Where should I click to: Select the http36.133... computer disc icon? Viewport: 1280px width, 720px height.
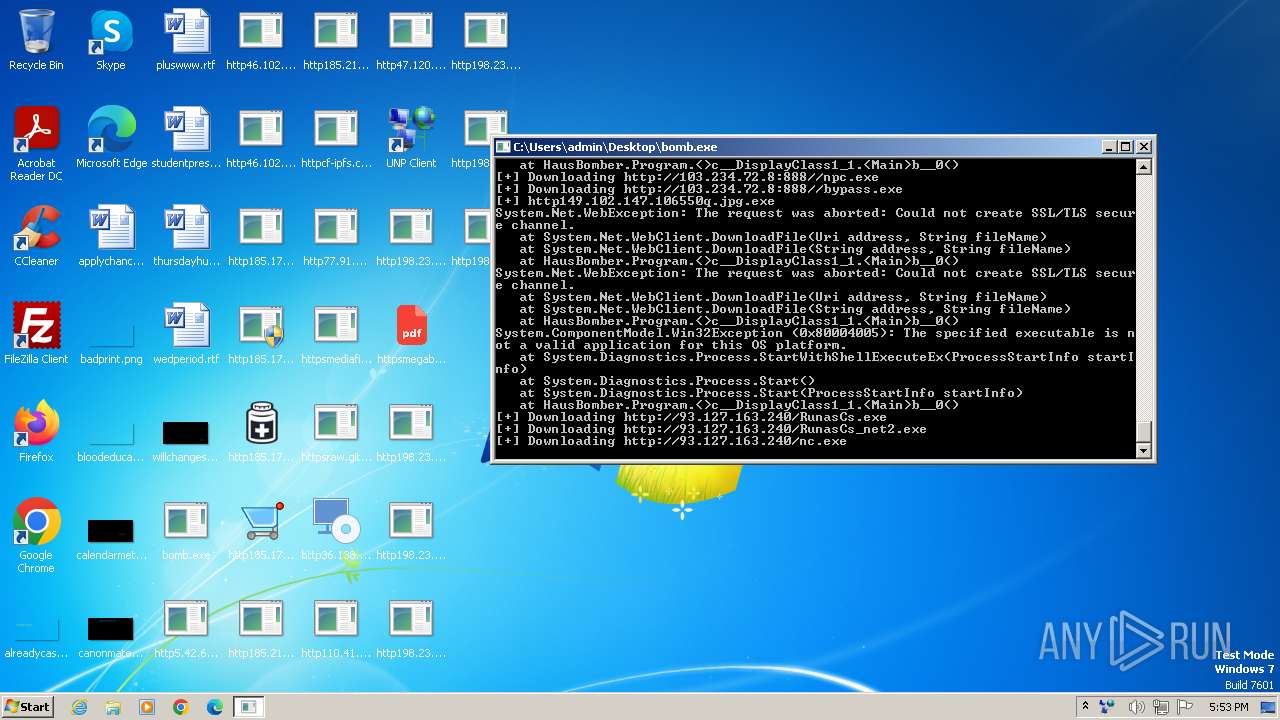(336, 531)
